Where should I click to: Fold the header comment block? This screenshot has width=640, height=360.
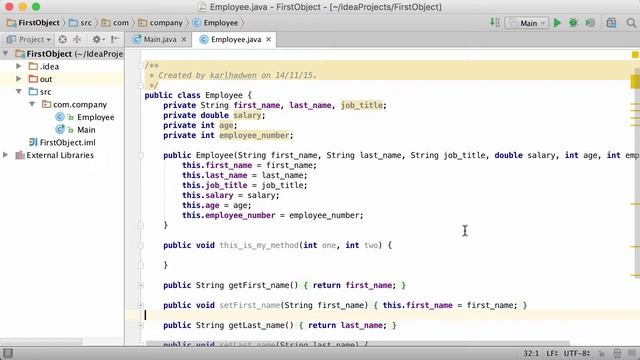[140, 65]
